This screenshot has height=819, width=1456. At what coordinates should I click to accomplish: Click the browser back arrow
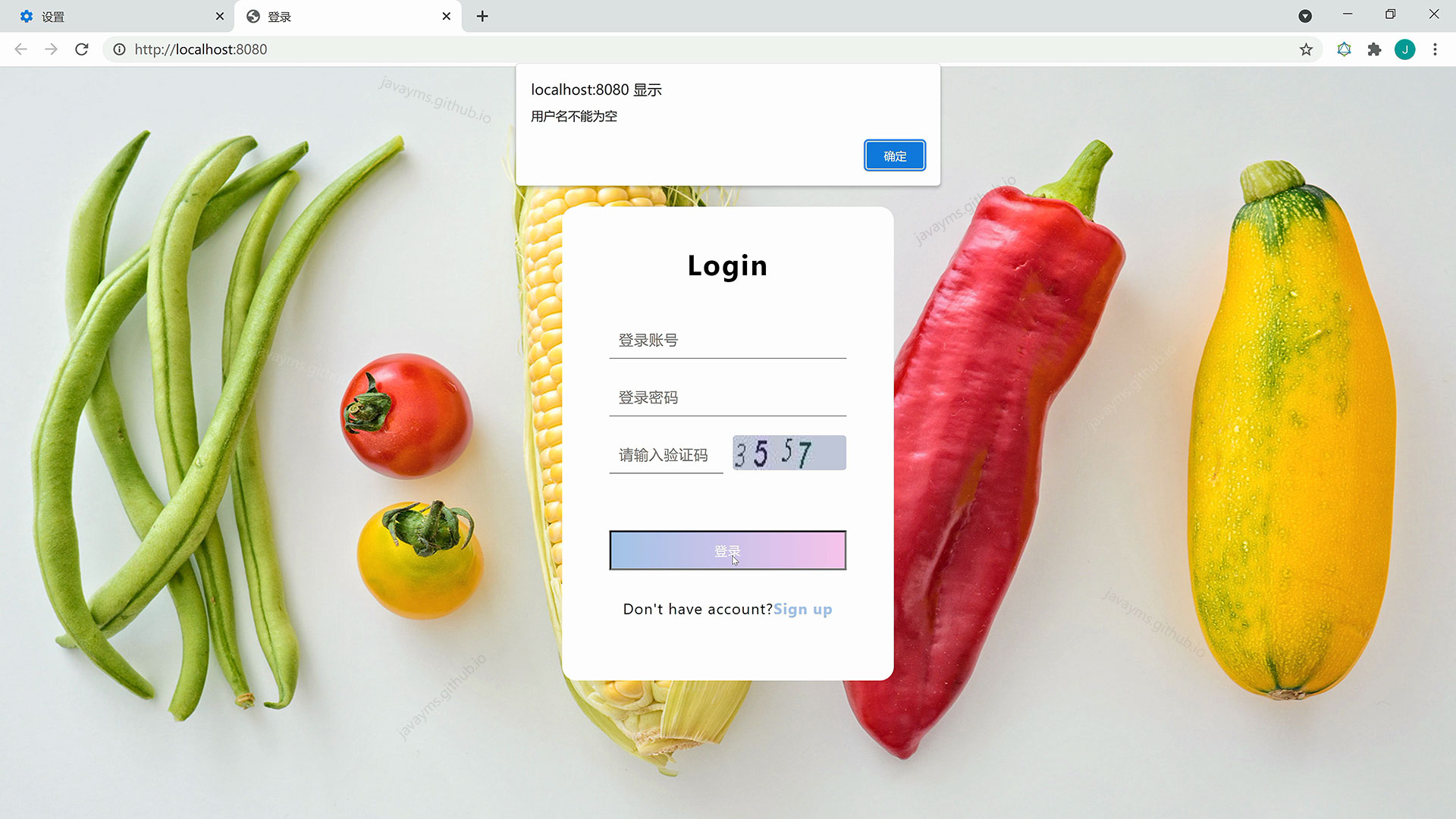click(20, 49)
